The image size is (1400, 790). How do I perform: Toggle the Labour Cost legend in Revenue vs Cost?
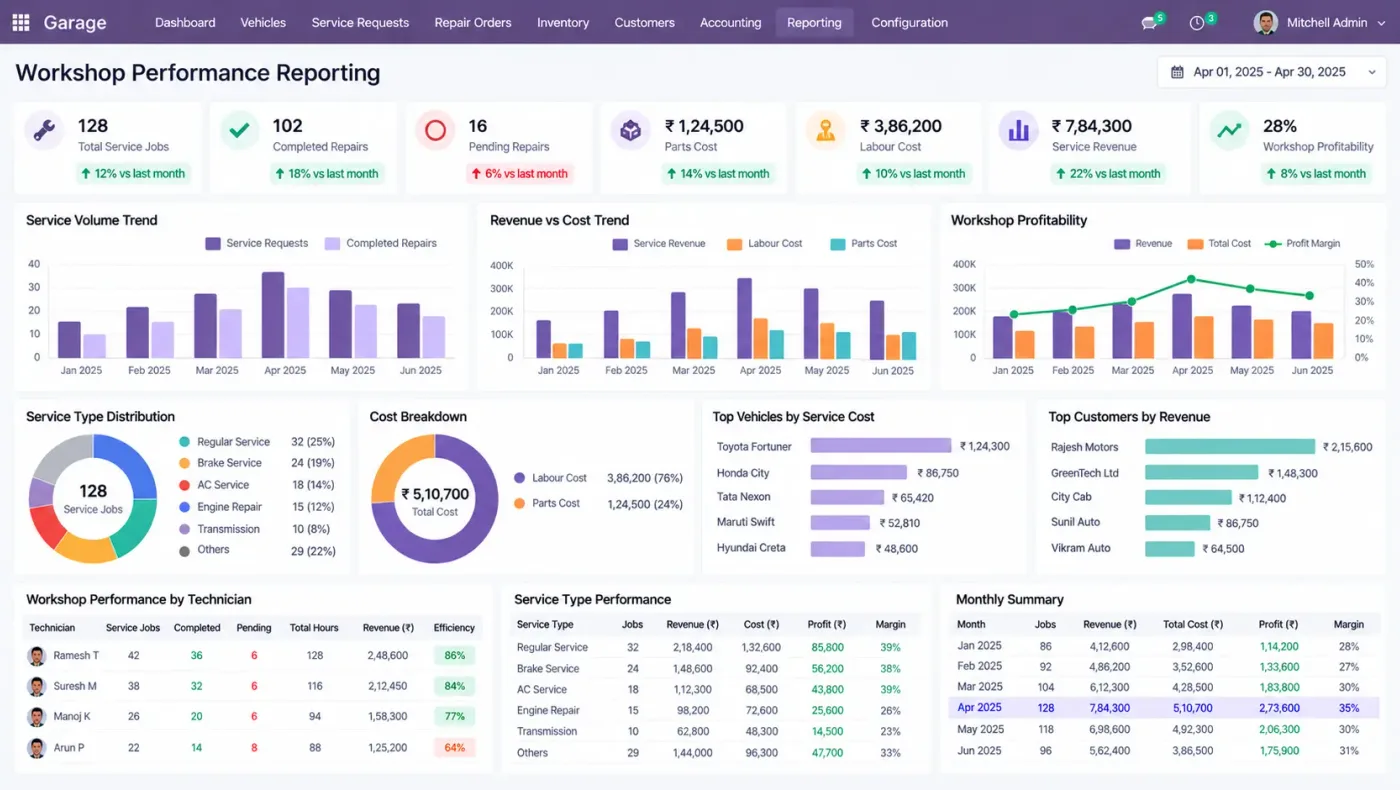click(x=734, y=244)
